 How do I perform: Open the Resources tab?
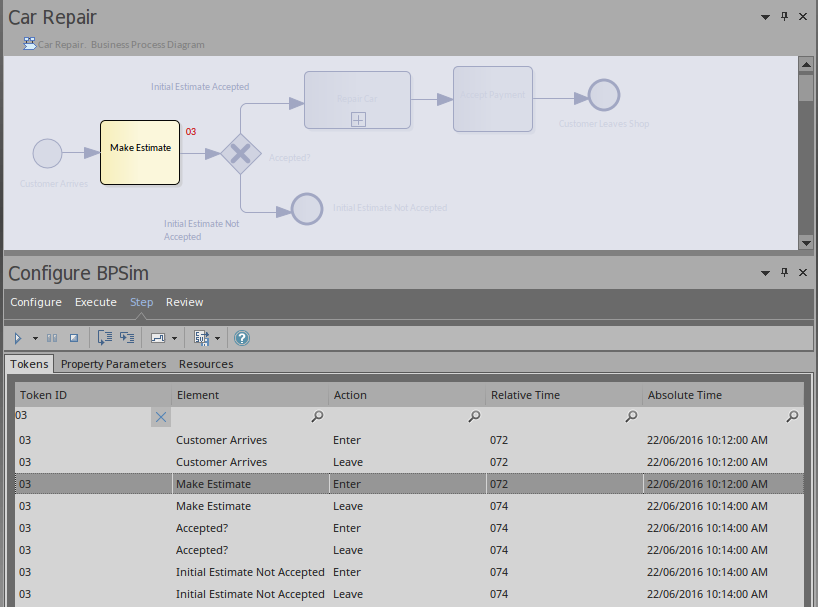[206, 364]
